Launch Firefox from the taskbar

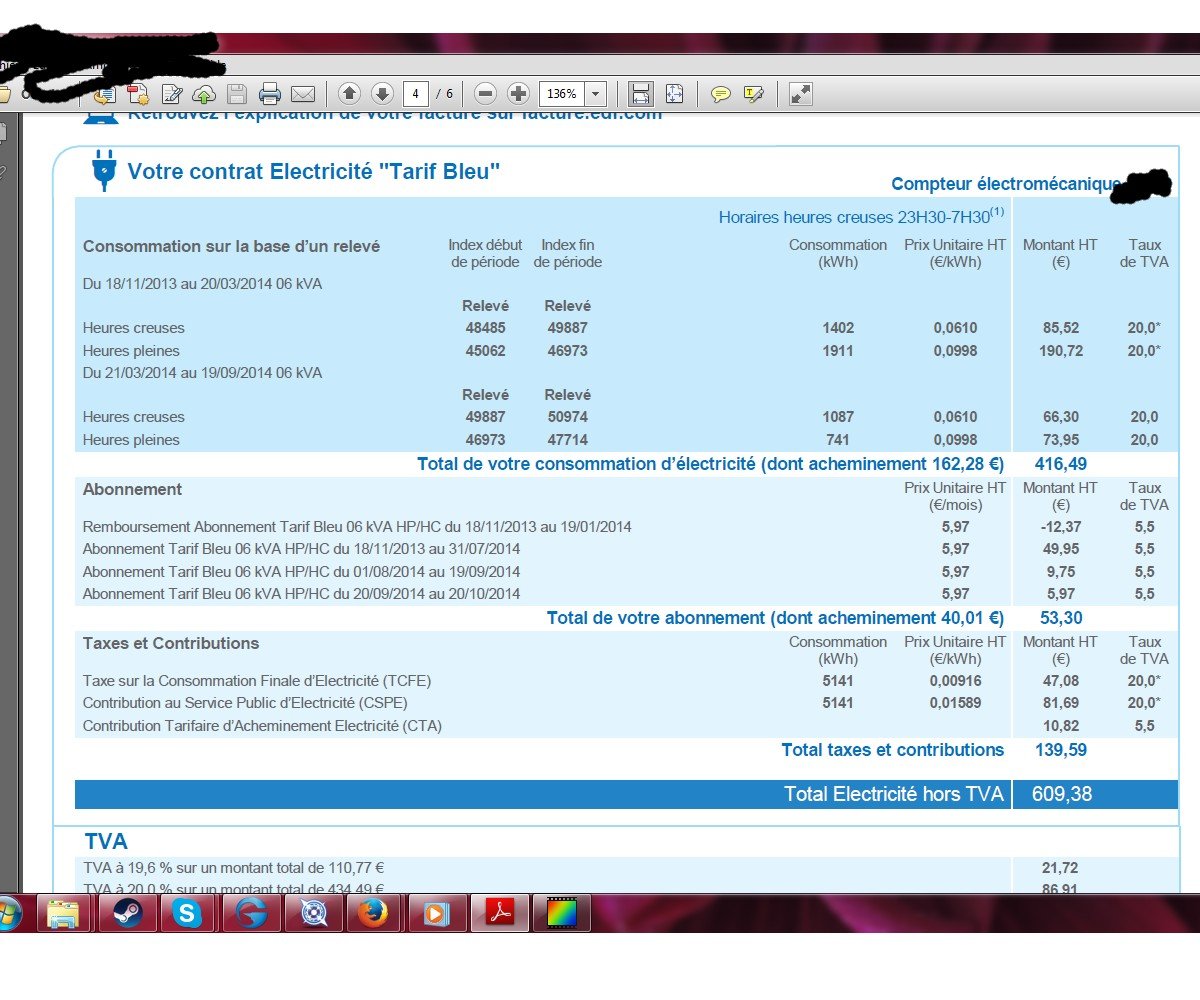374,913
